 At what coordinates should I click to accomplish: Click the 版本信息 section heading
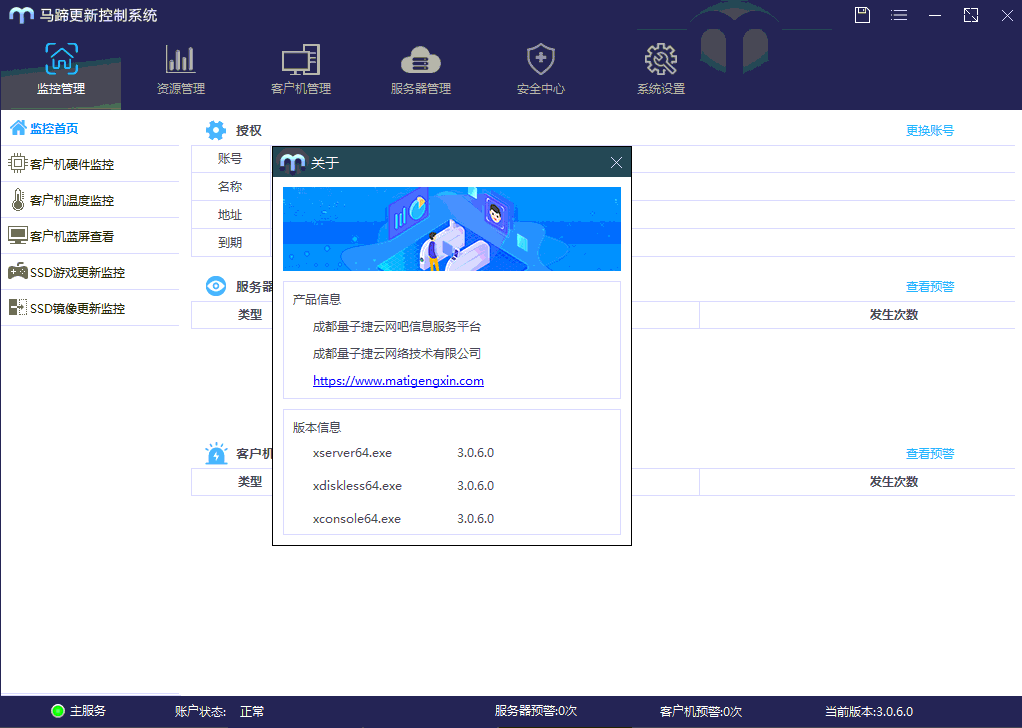click(x=317, y=428)
